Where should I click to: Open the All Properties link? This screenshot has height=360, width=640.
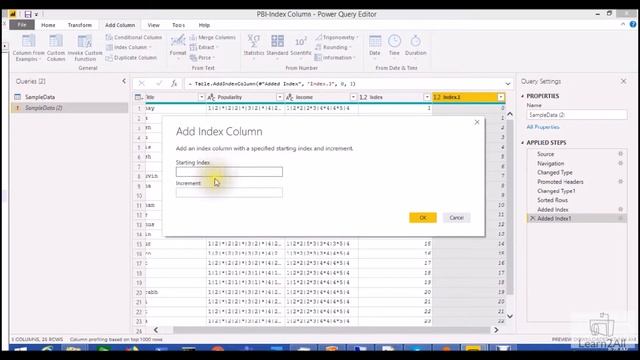[x=543, y=127]
